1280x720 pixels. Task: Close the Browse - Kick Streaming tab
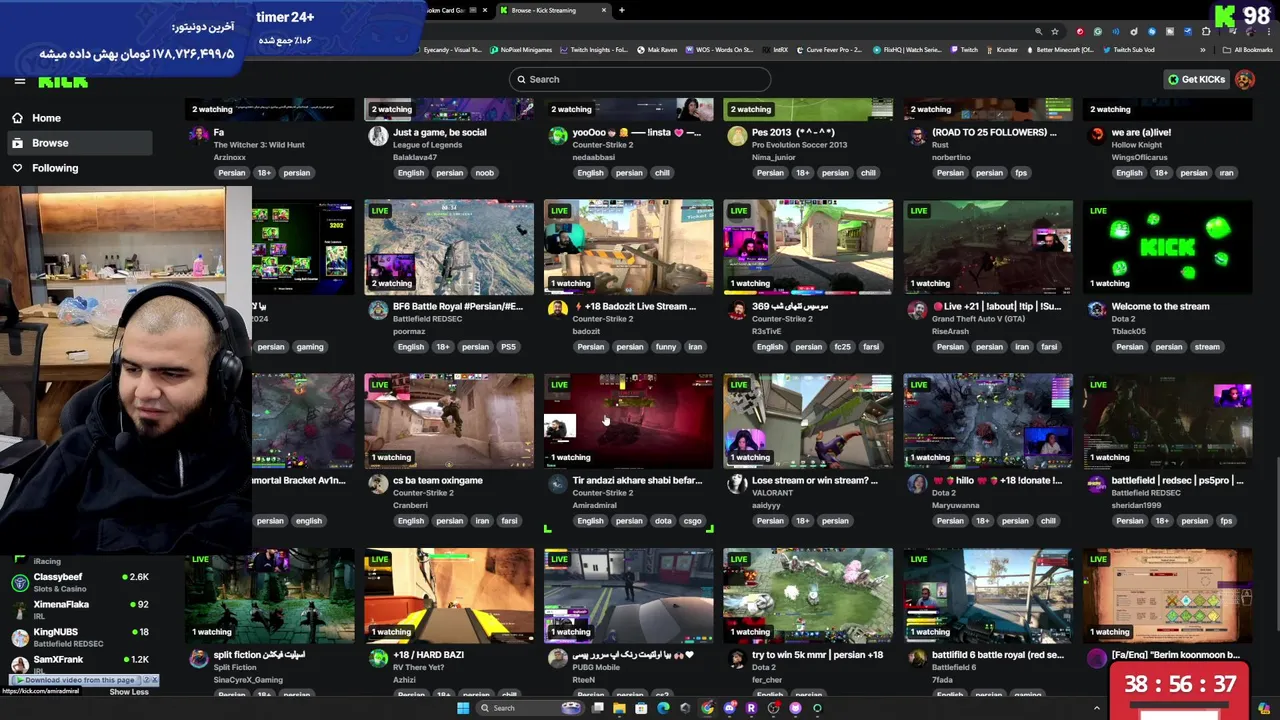[604, 10]
